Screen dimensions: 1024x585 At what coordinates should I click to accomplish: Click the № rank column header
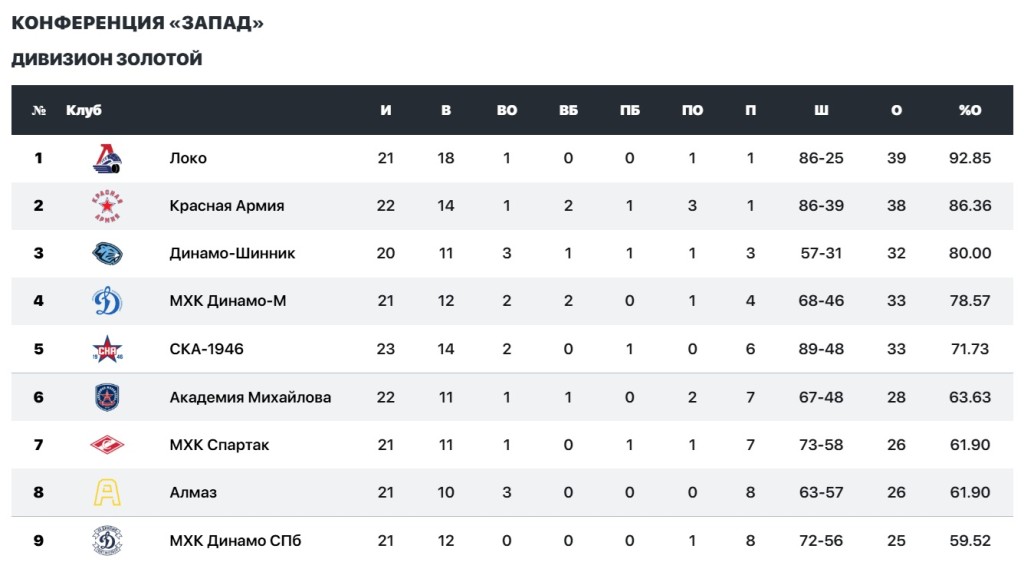coord(39,110)
